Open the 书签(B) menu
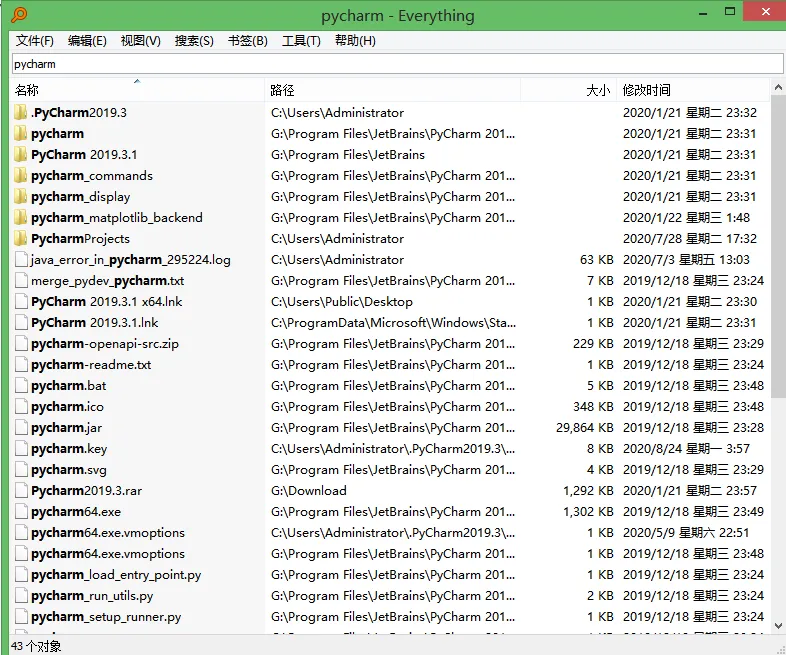Viewport: 786px width, 655px height. coord(248,41)
